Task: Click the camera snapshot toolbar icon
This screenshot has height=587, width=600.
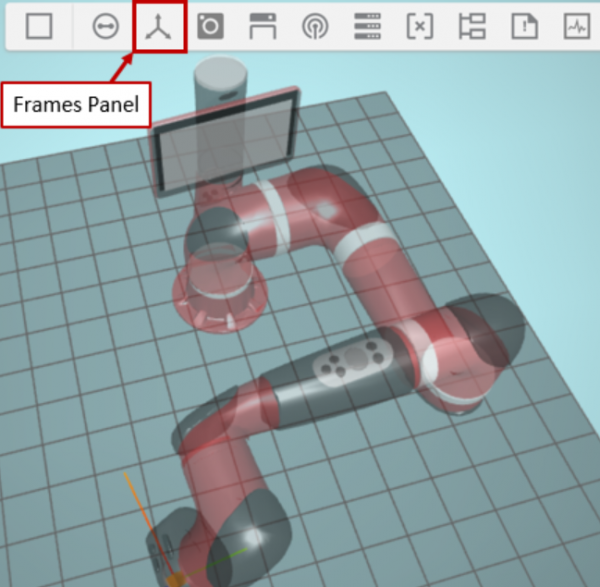Action: (x=210, y=26)
